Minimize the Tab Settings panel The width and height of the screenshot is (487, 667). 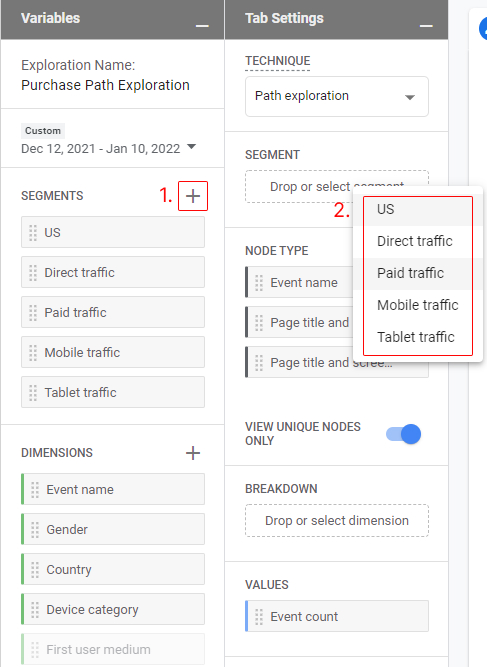pos(426,26)
